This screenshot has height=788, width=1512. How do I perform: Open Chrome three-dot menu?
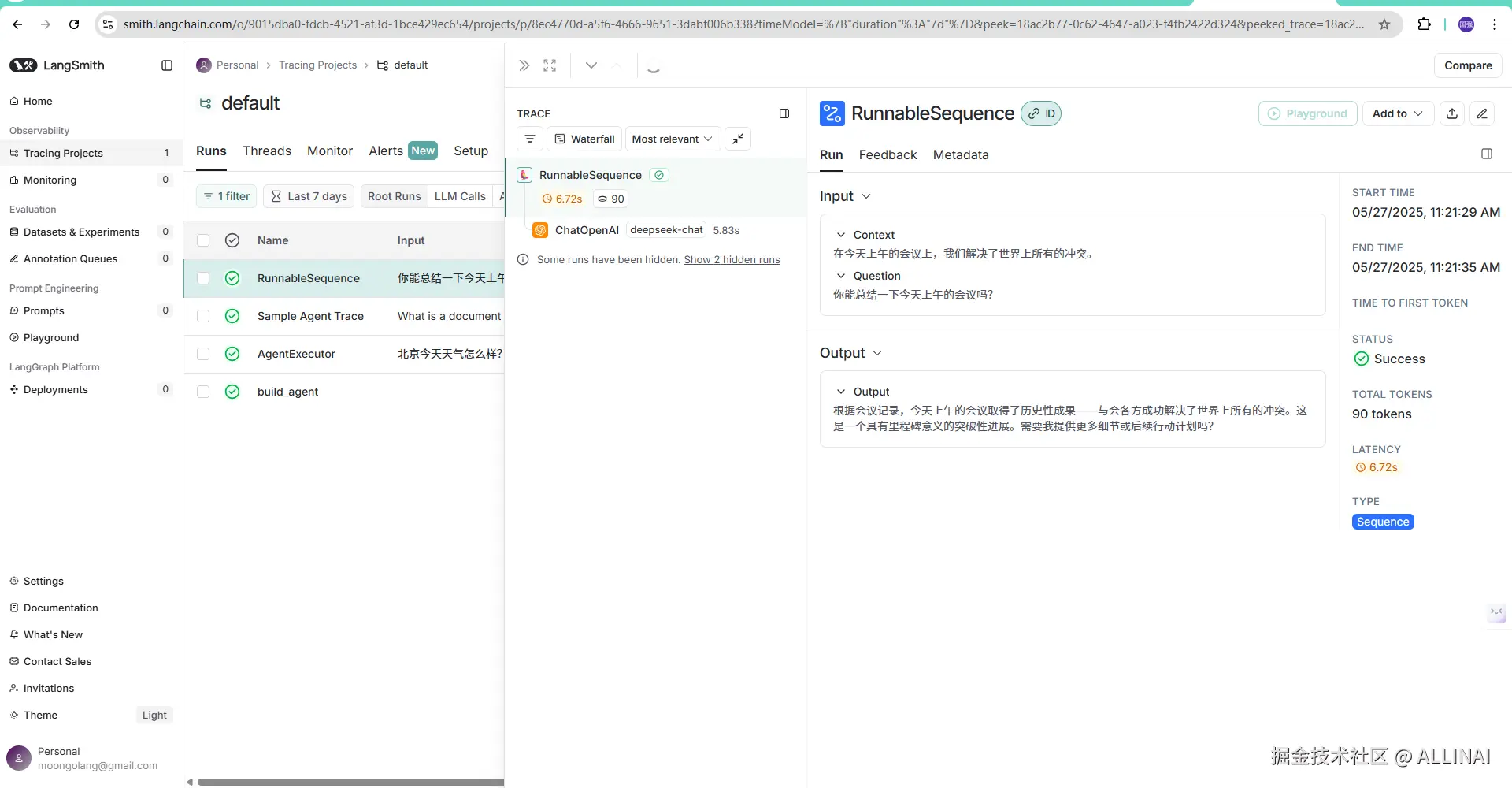(x=1495, y=24)
